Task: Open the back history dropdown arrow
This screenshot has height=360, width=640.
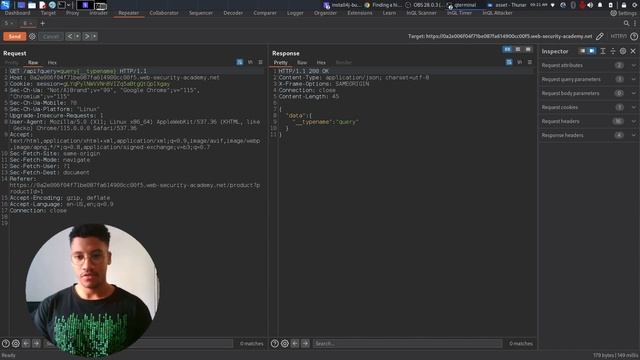Action: 77,36
